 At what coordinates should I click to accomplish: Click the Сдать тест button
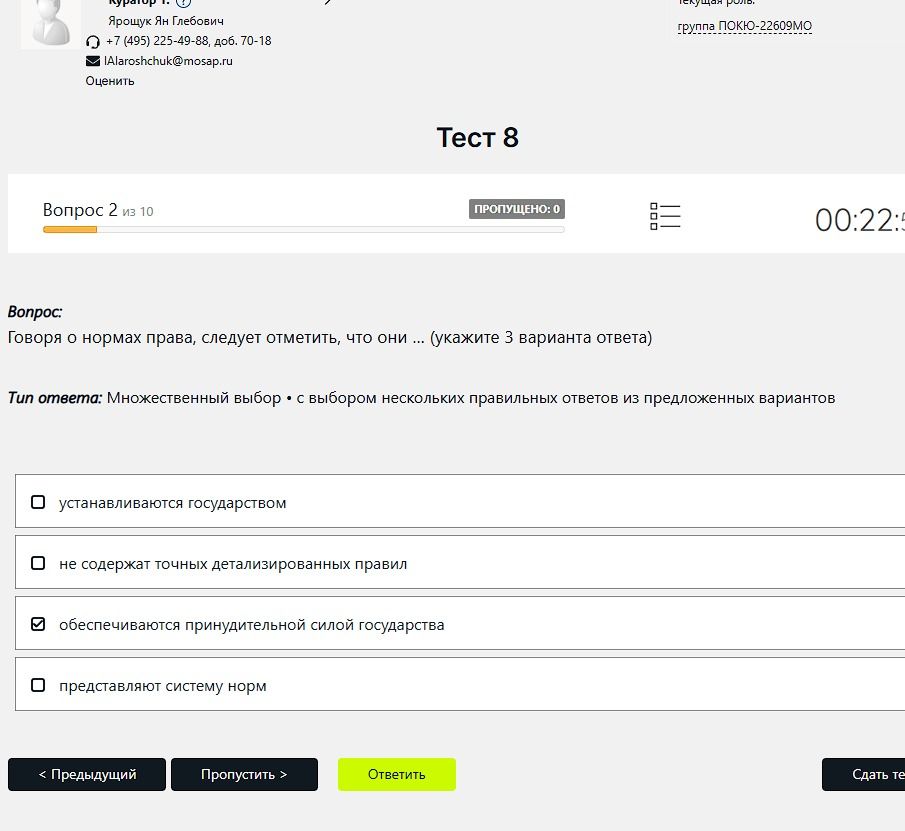863,774
